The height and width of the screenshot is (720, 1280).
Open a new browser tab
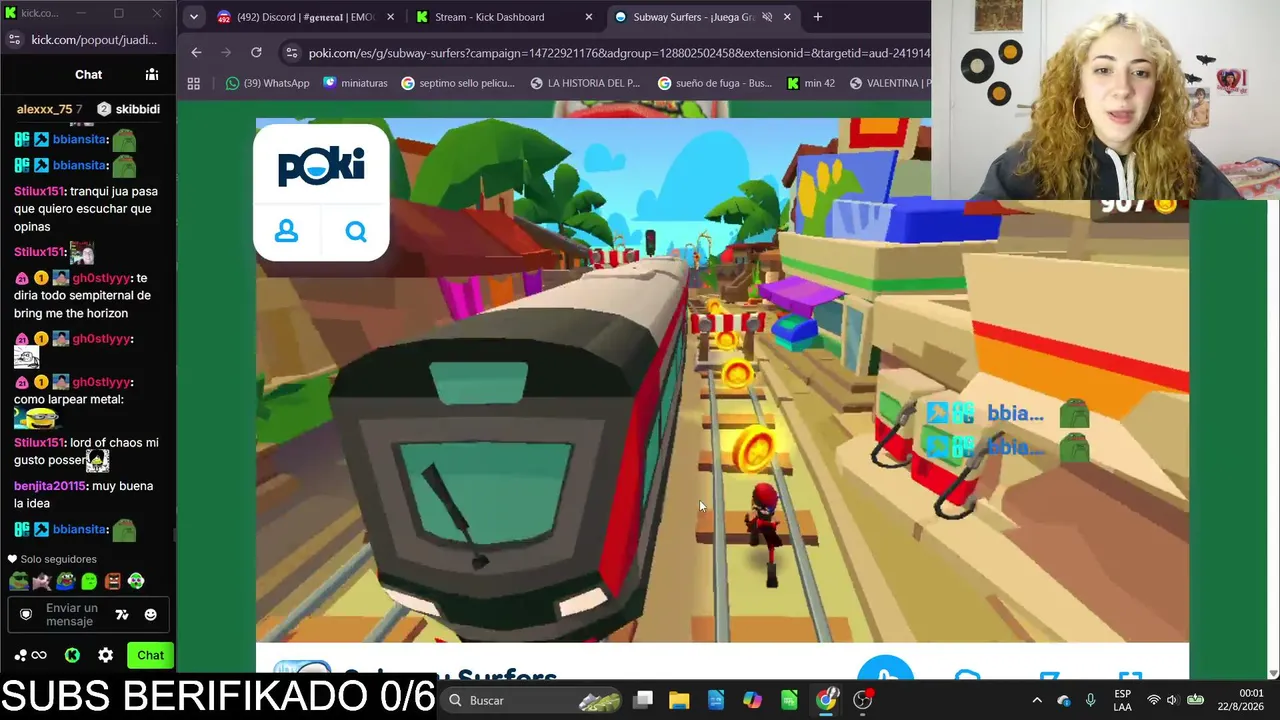click(x=817, y=17)
